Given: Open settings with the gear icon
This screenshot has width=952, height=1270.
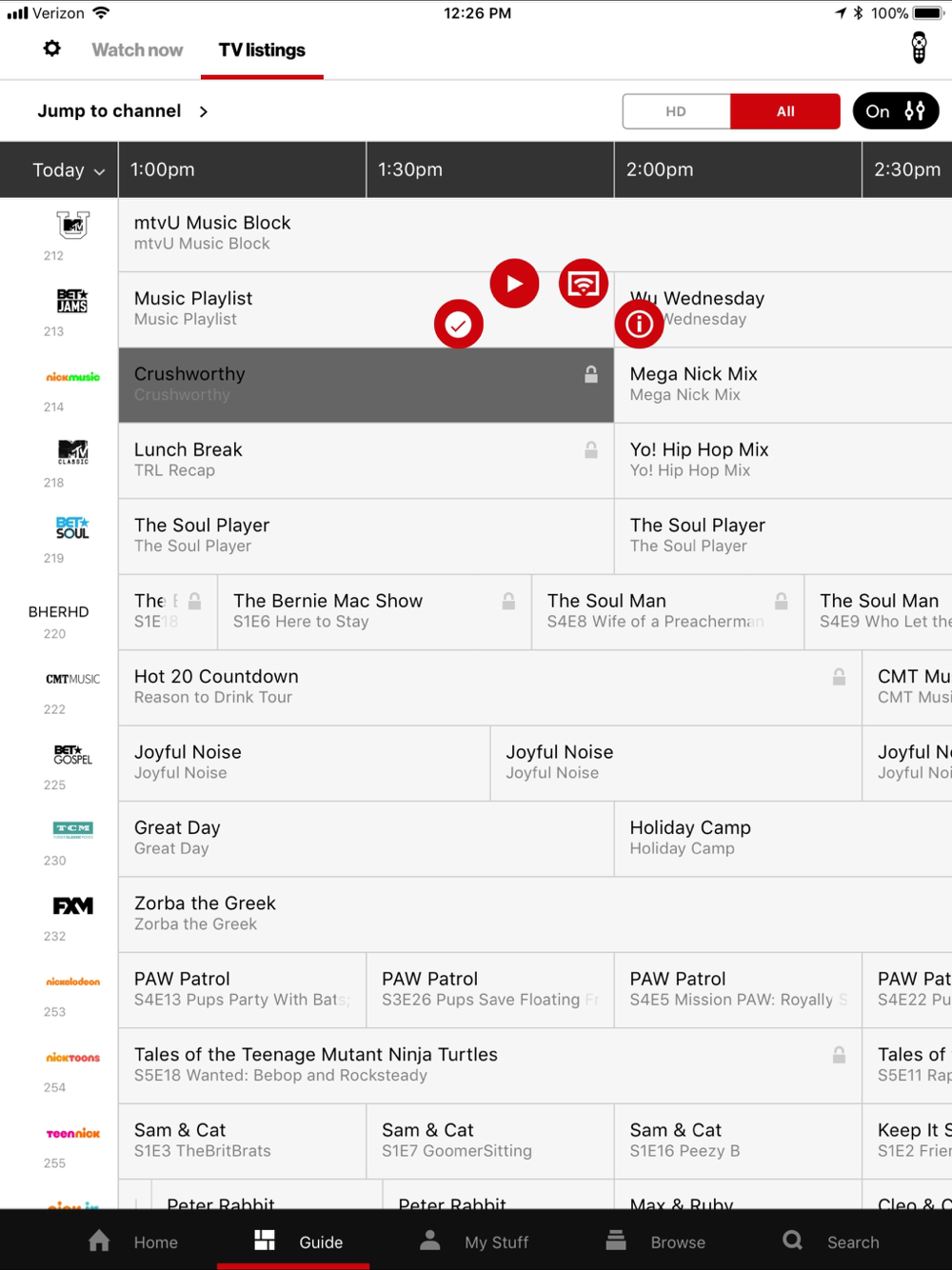Looking at the screenshot, I should (52, 49).
